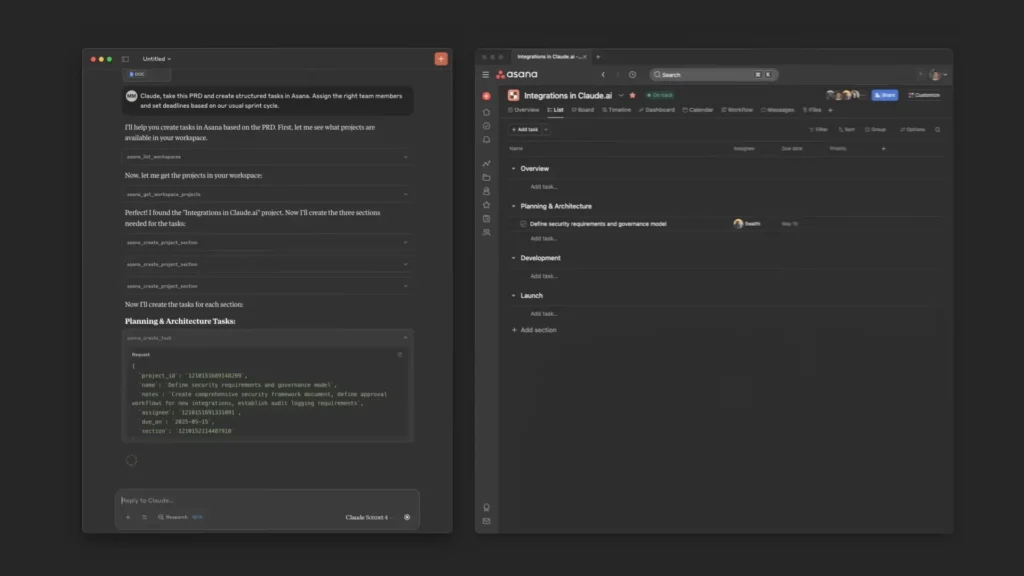Add a new column with plus icon
This screenshot has width=1024, height=576.
884,148
